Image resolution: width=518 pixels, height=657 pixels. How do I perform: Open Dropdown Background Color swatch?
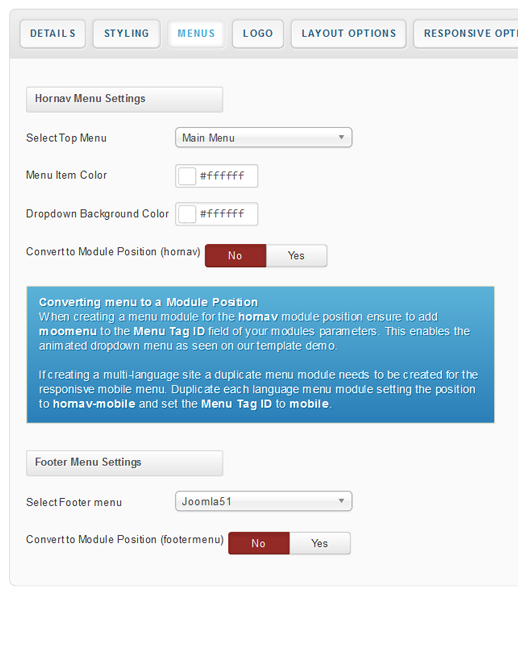(x=187, y=214)
